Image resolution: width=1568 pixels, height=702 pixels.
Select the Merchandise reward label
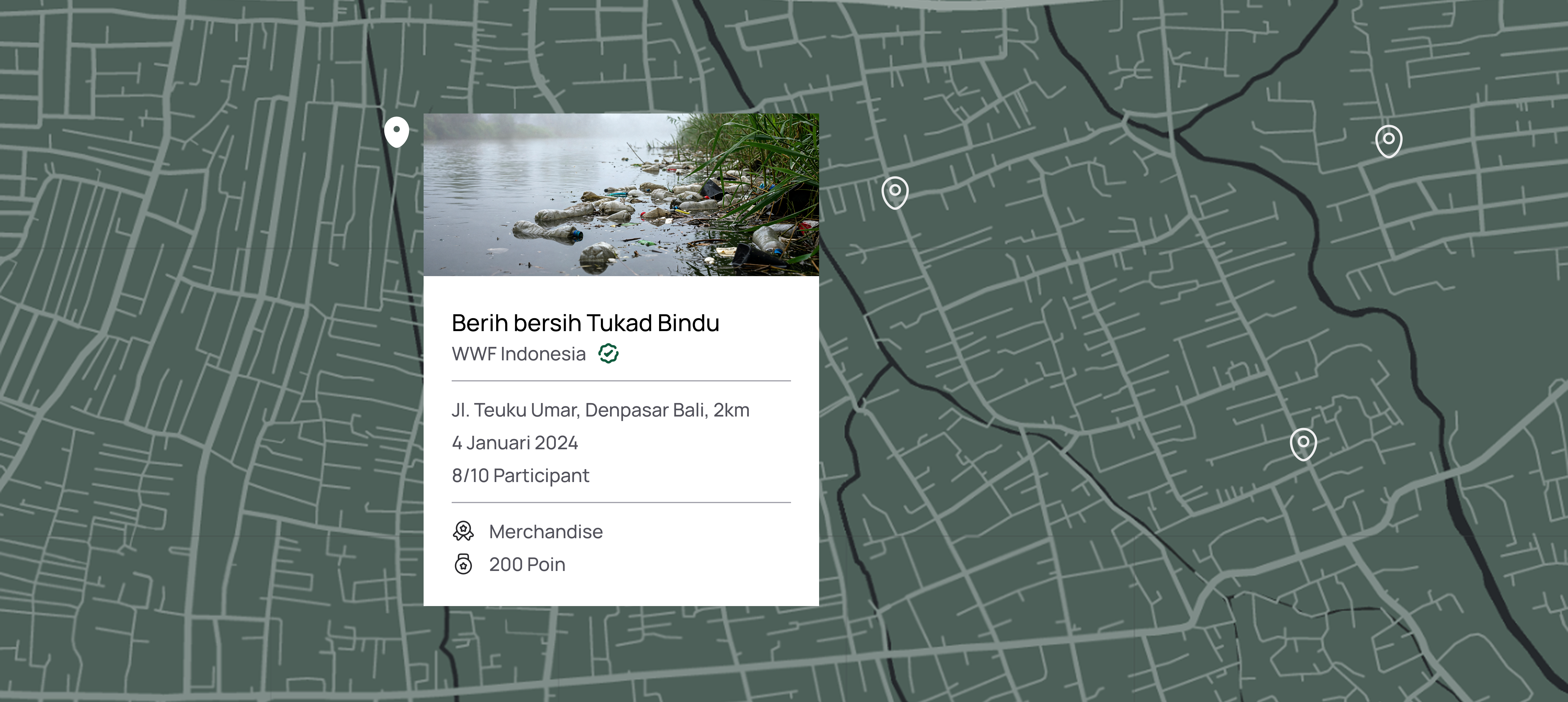[546, 531]
